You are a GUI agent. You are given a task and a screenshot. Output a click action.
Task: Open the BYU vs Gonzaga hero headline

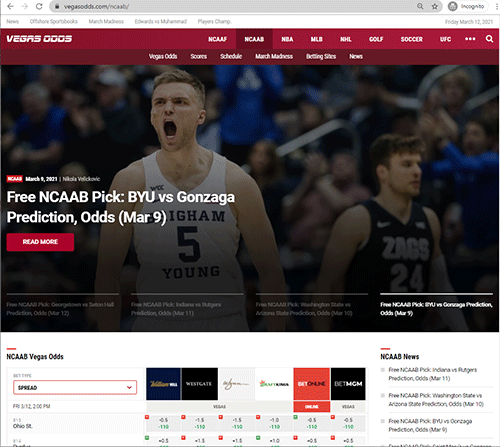point(121,207)
